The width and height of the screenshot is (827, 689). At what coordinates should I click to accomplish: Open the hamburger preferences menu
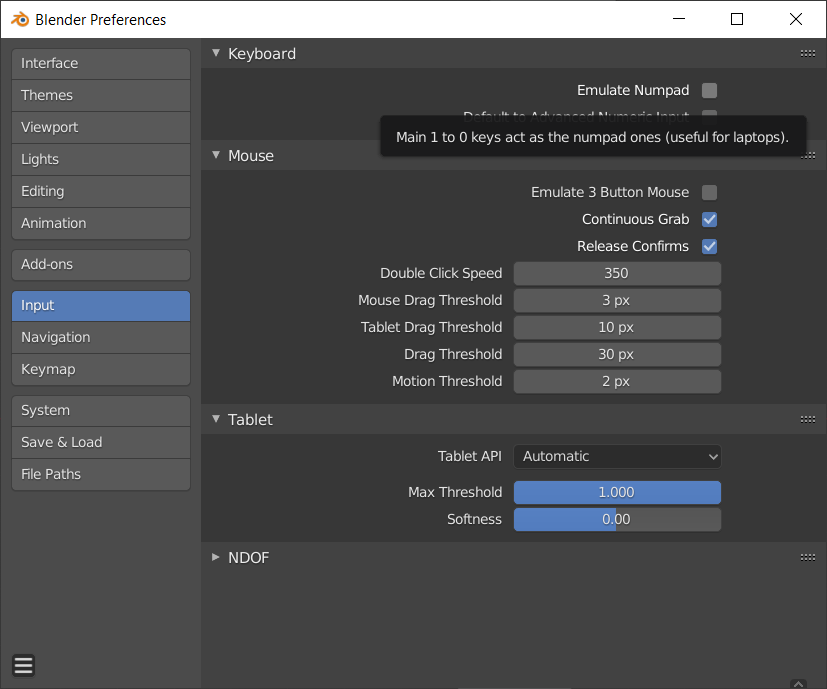pyautogui.click(x=23, y=665)
